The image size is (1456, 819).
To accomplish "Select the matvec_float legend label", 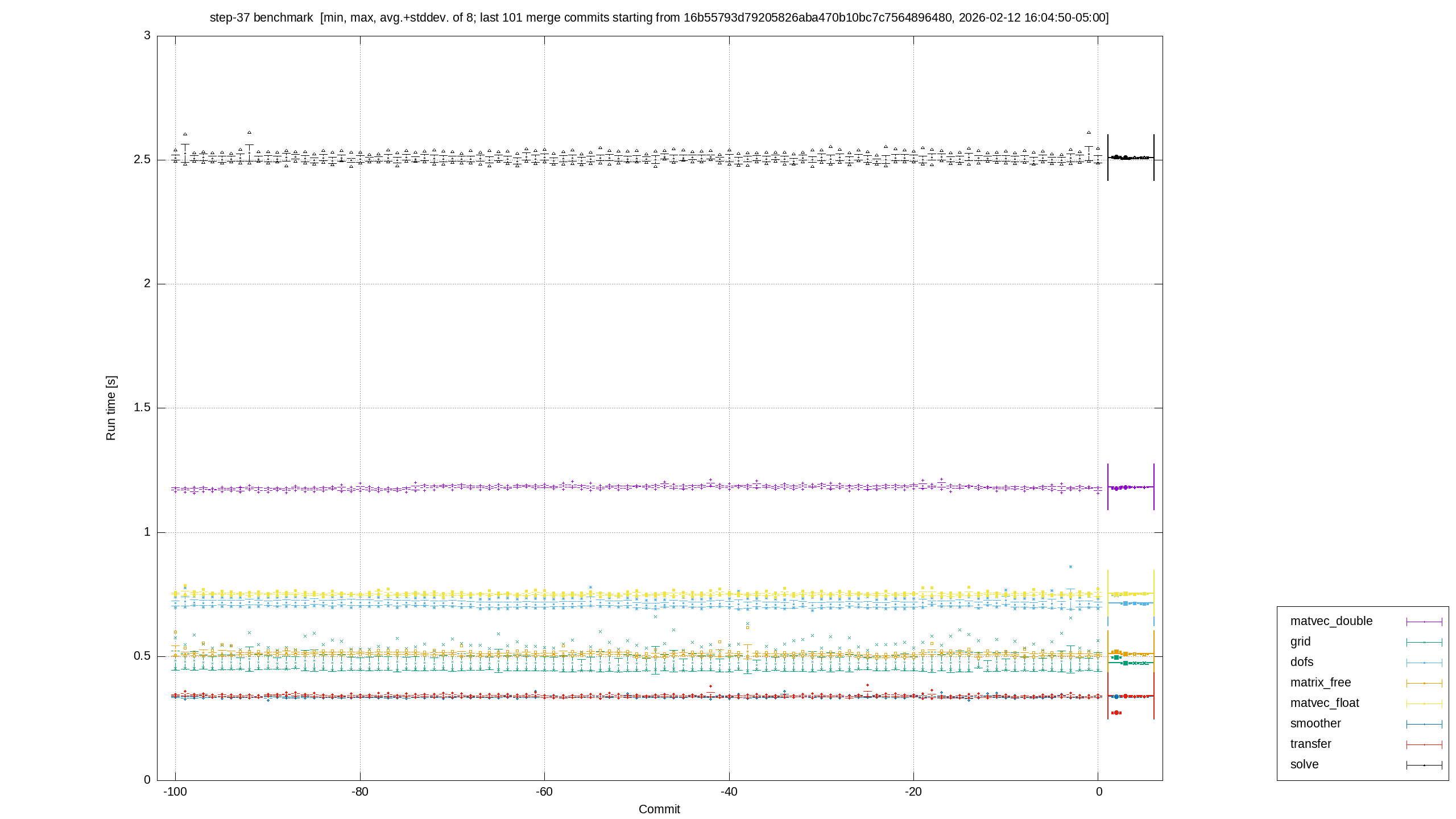I will (x=1325, y=703).
